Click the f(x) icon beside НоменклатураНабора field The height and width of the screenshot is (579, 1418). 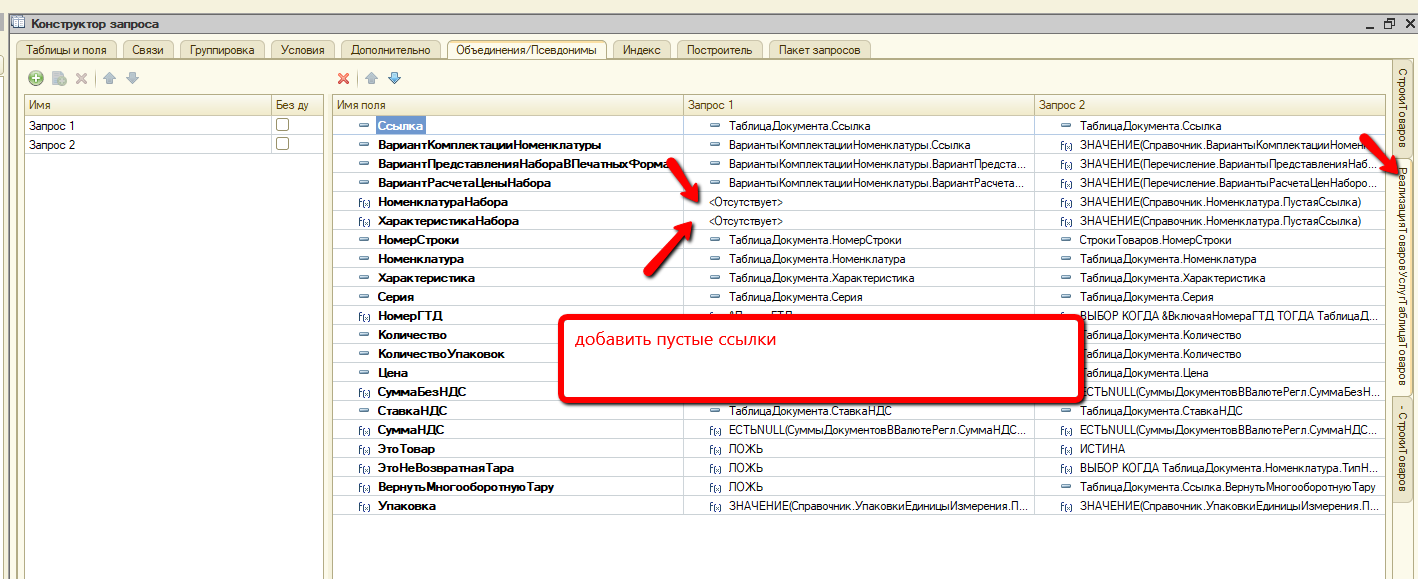click(364, 202)
